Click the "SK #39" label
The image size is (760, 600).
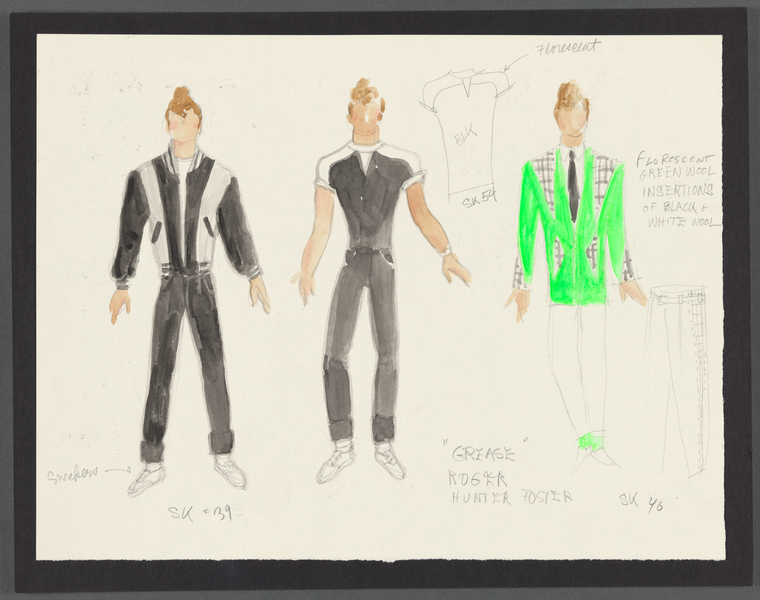[x=200, y=513]
